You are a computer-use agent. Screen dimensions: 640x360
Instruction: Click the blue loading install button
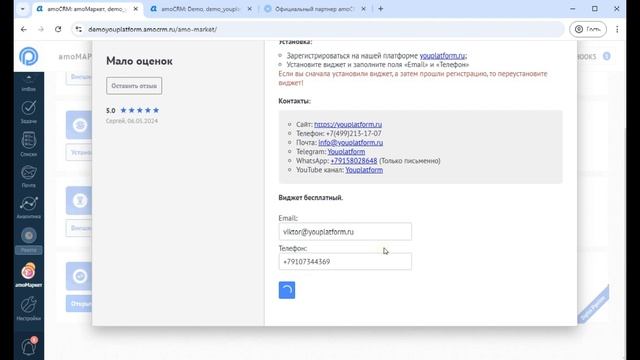pyautogui.click(x=287, y=290)
